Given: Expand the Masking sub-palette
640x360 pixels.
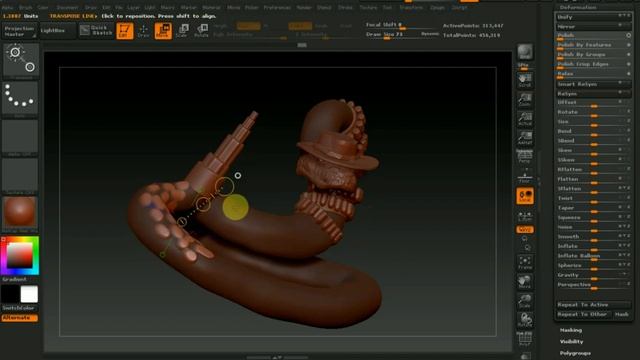Looking at the screenshot, I should pyautogui.click(x=571, y=330).
